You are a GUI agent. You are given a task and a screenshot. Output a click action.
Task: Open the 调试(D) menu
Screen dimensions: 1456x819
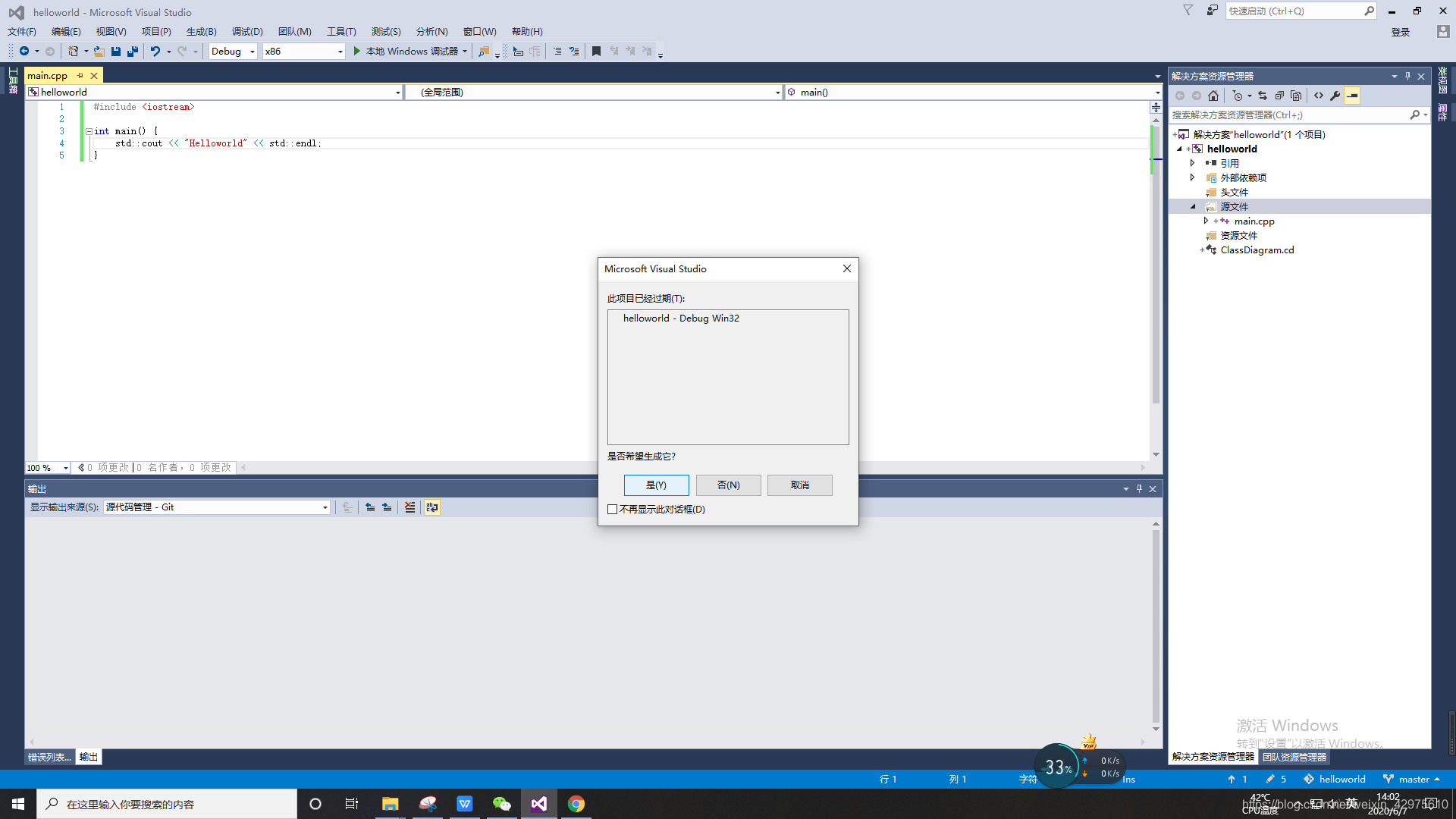[247, 32]
